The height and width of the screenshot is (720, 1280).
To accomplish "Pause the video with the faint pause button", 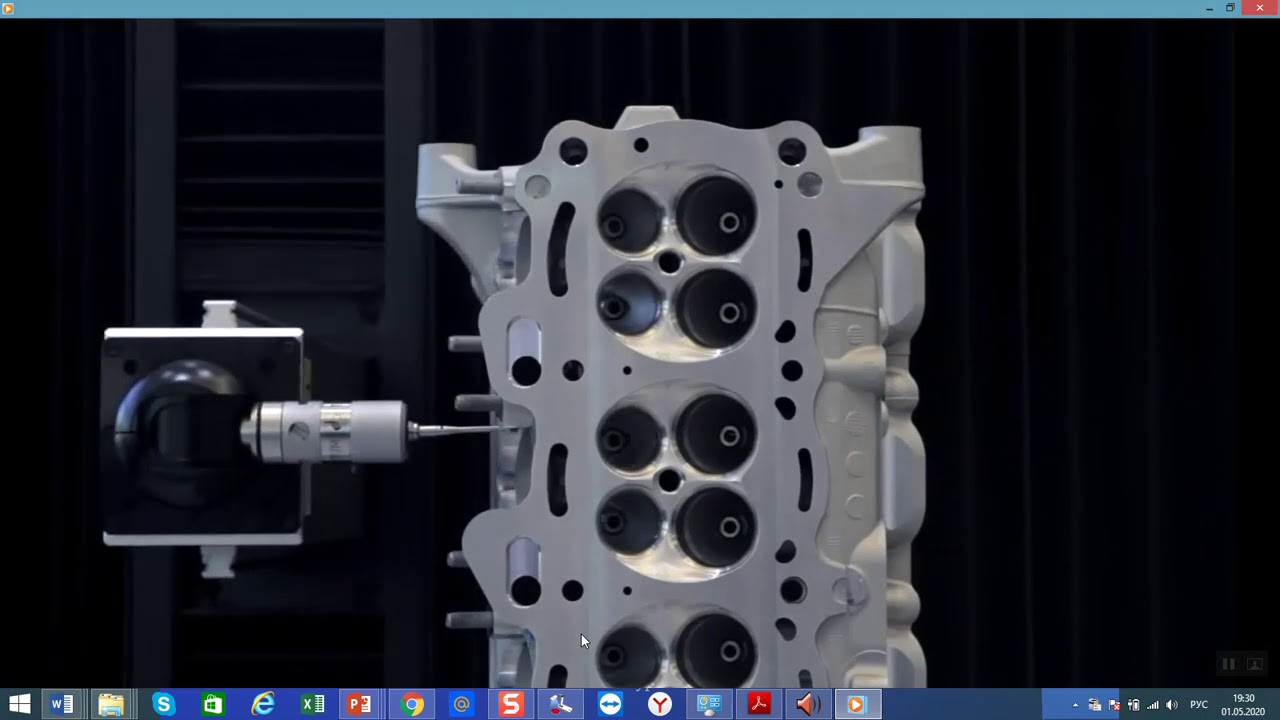I will [x=1228, y=664].
